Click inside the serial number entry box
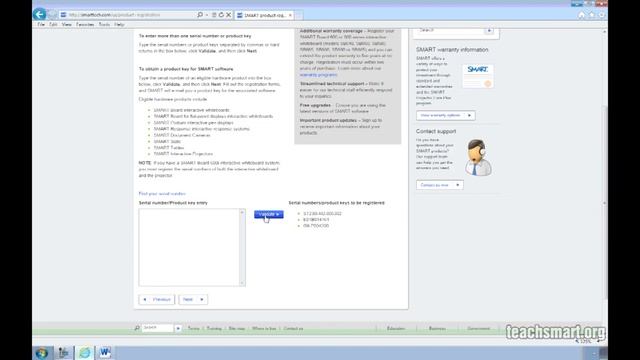640x360 pixels. pyautogui.click(x=189, y=247)
